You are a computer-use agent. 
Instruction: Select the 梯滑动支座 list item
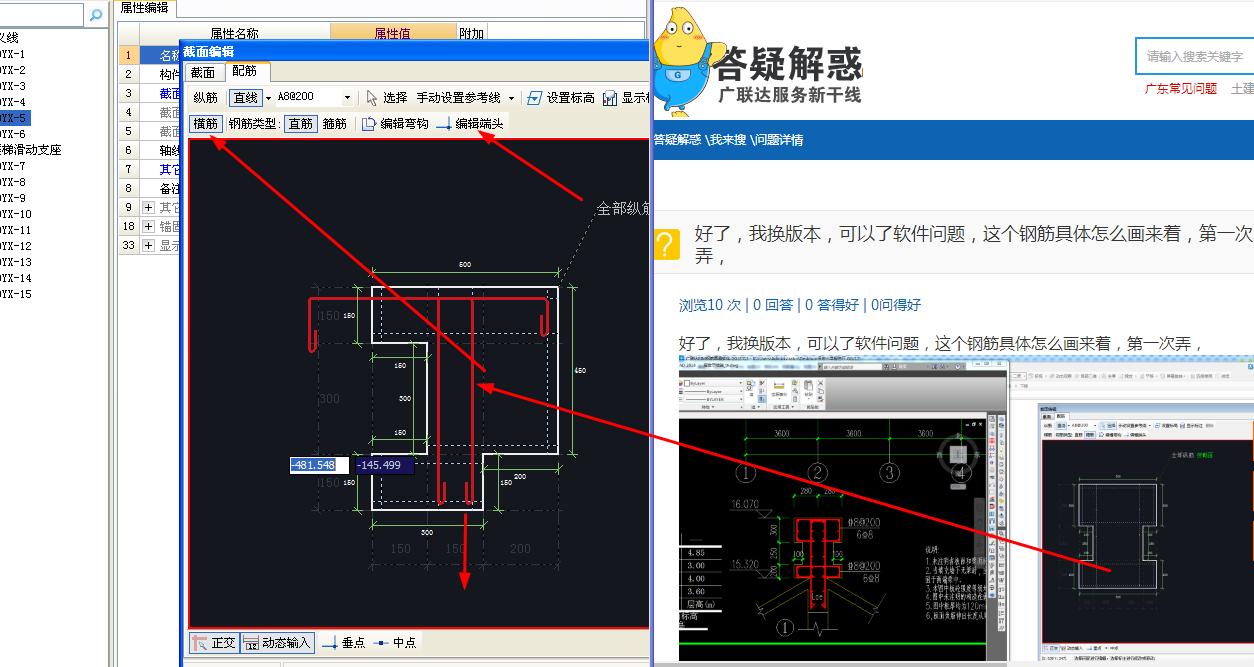(31, 150)
